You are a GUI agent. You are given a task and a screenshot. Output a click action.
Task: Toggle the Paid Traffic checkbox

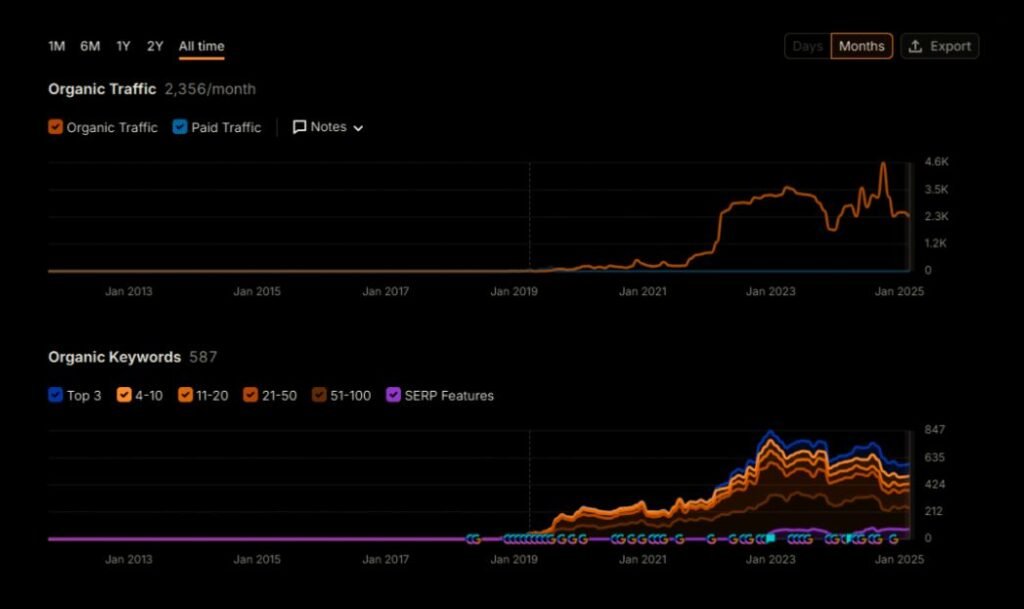[180, 127]
